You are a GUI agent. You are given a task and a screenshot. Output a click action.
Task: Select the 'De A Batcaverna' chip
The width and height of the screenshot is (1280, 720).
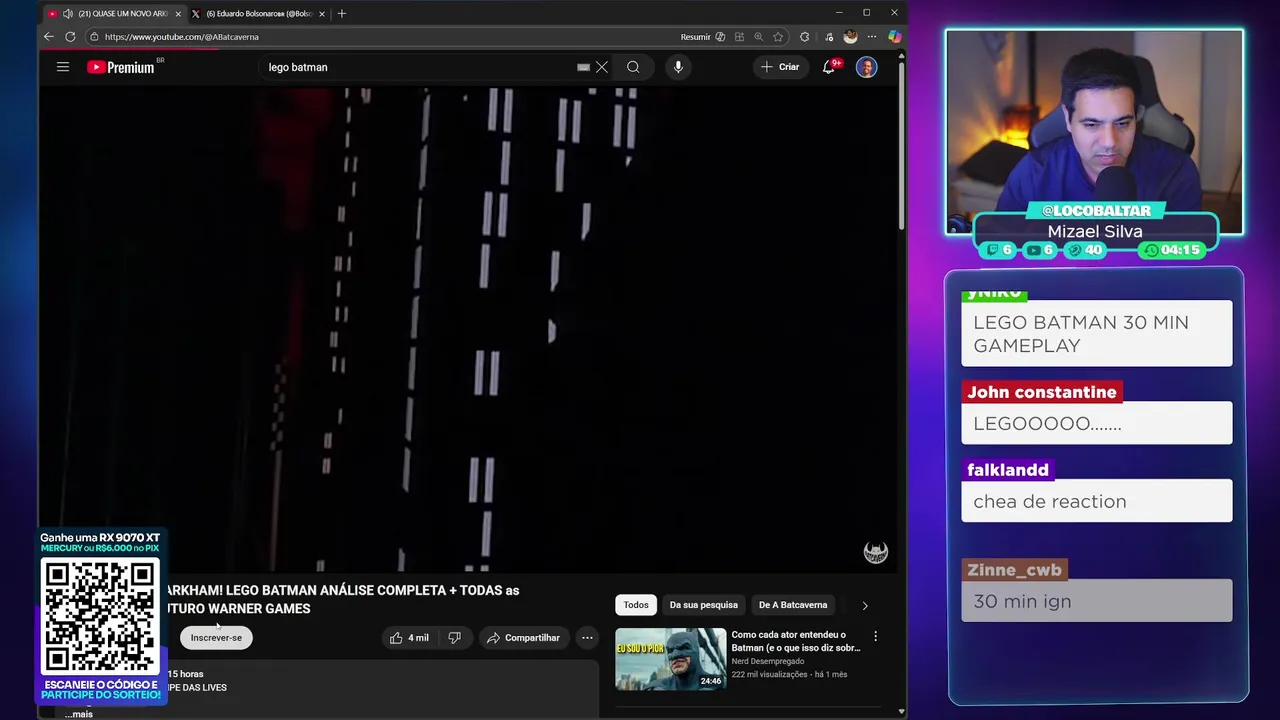tap(793, 605)
